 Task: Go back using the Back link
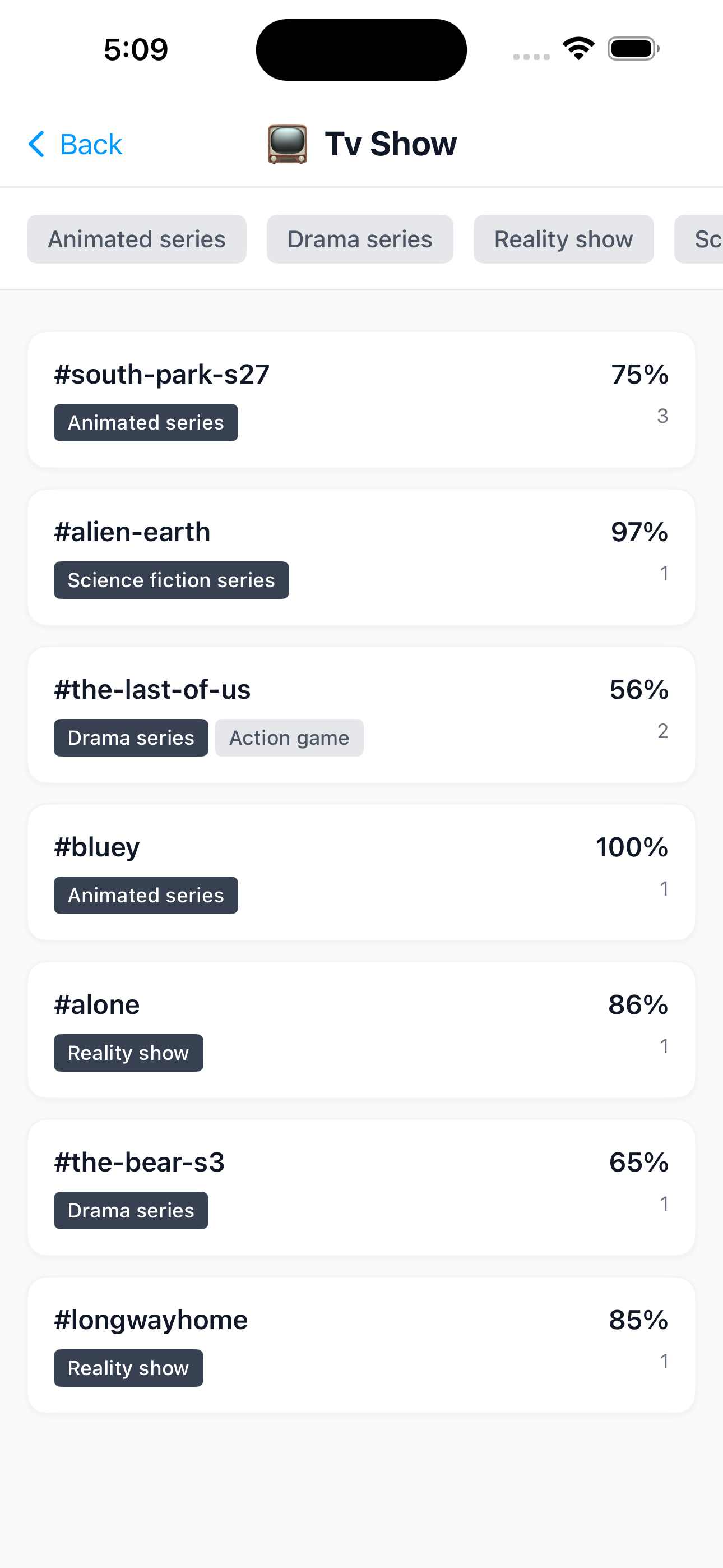(x=90, y=144)
